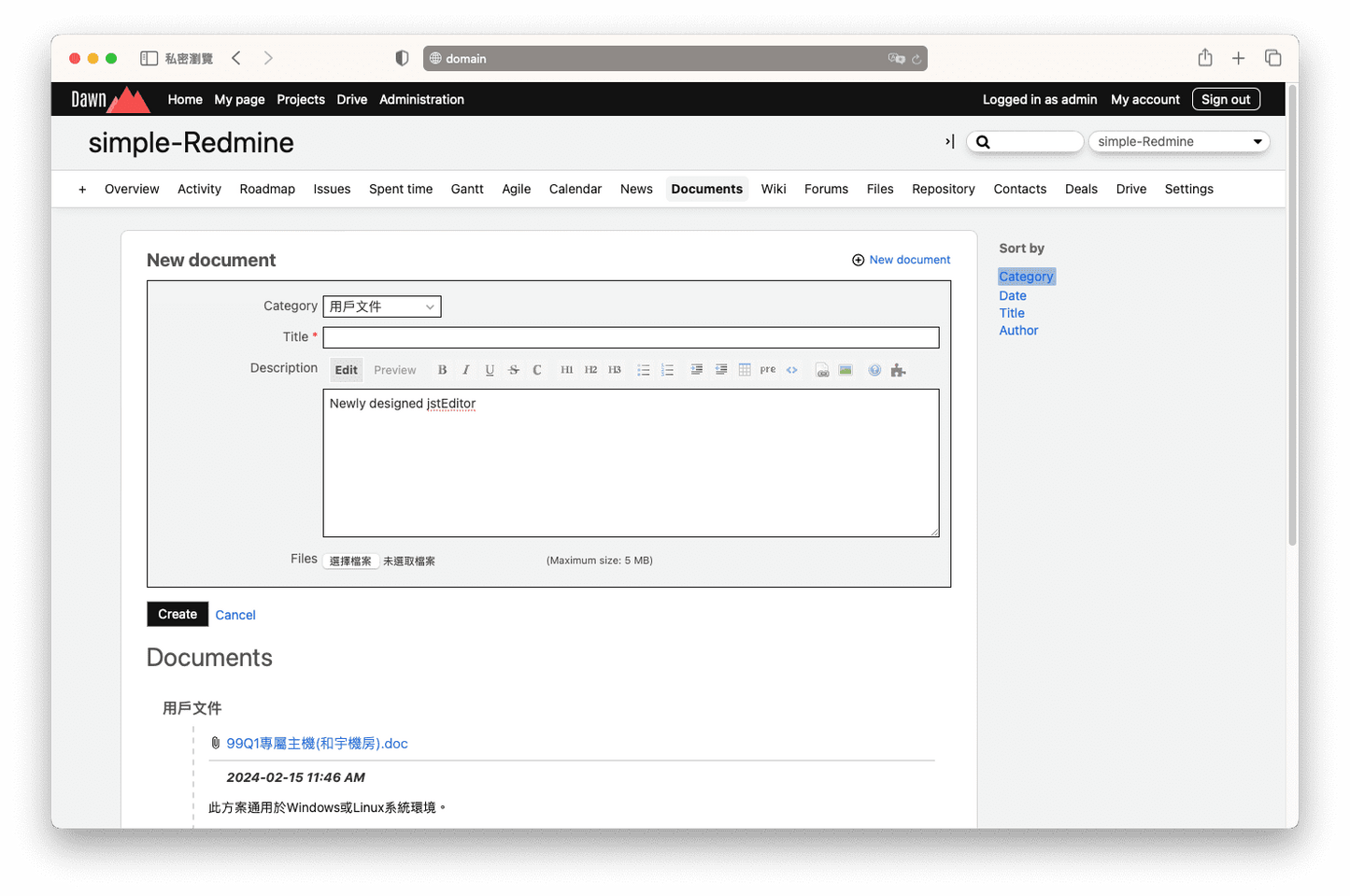Insert a bulleted list in the description
This screenshot has width=1350, height=896.
(644, 369)
